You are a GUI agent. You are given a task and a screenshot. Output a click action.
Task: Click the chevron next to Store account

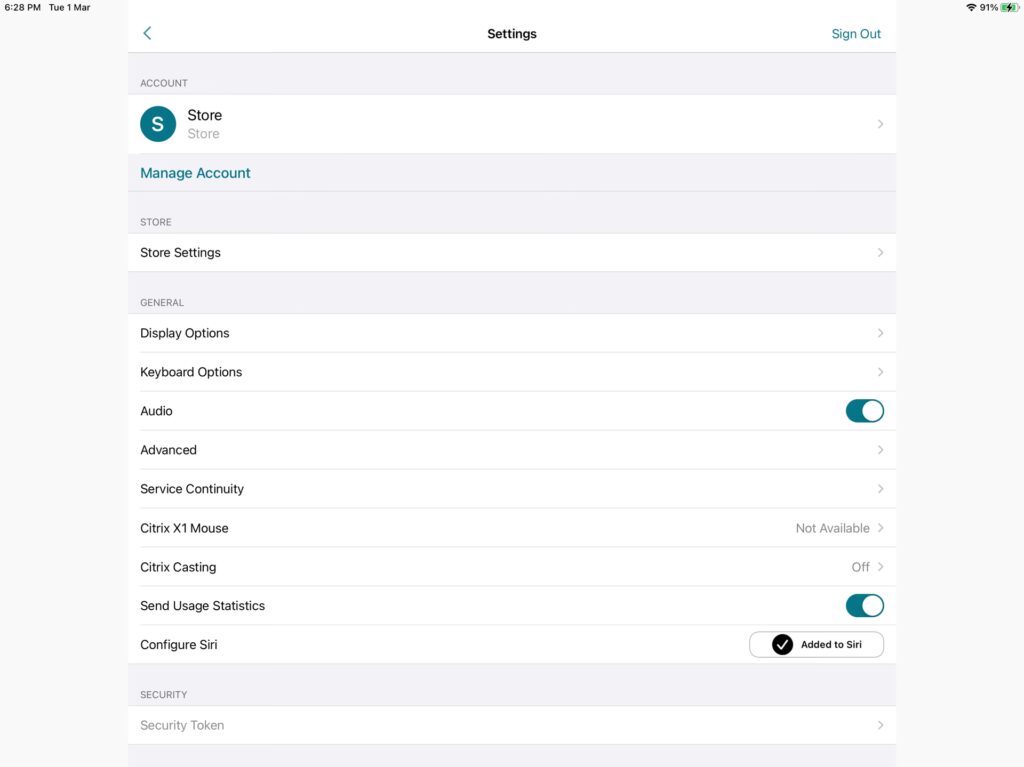click(880, 124)
